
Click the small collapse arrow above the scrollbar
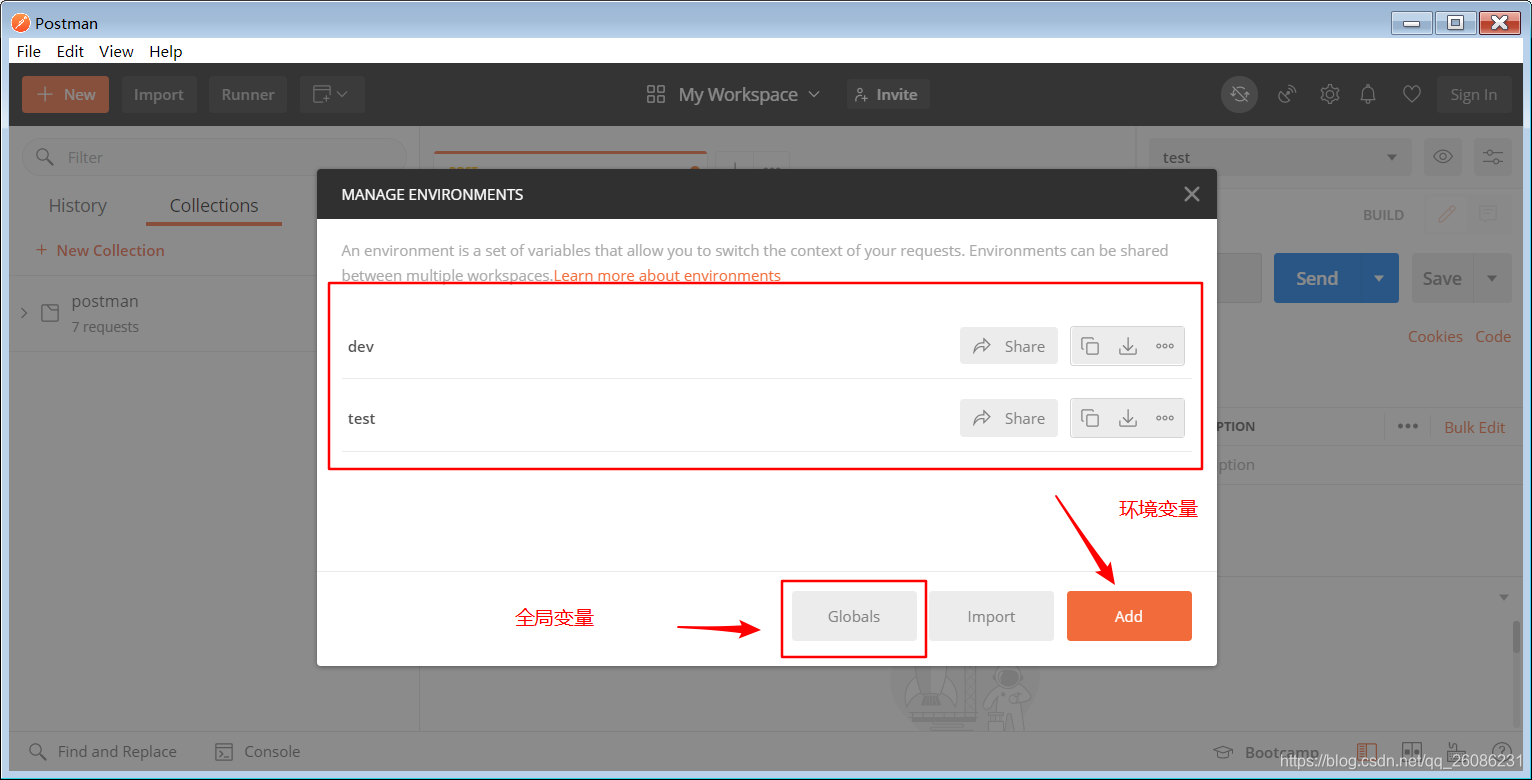coord(1503,597)
